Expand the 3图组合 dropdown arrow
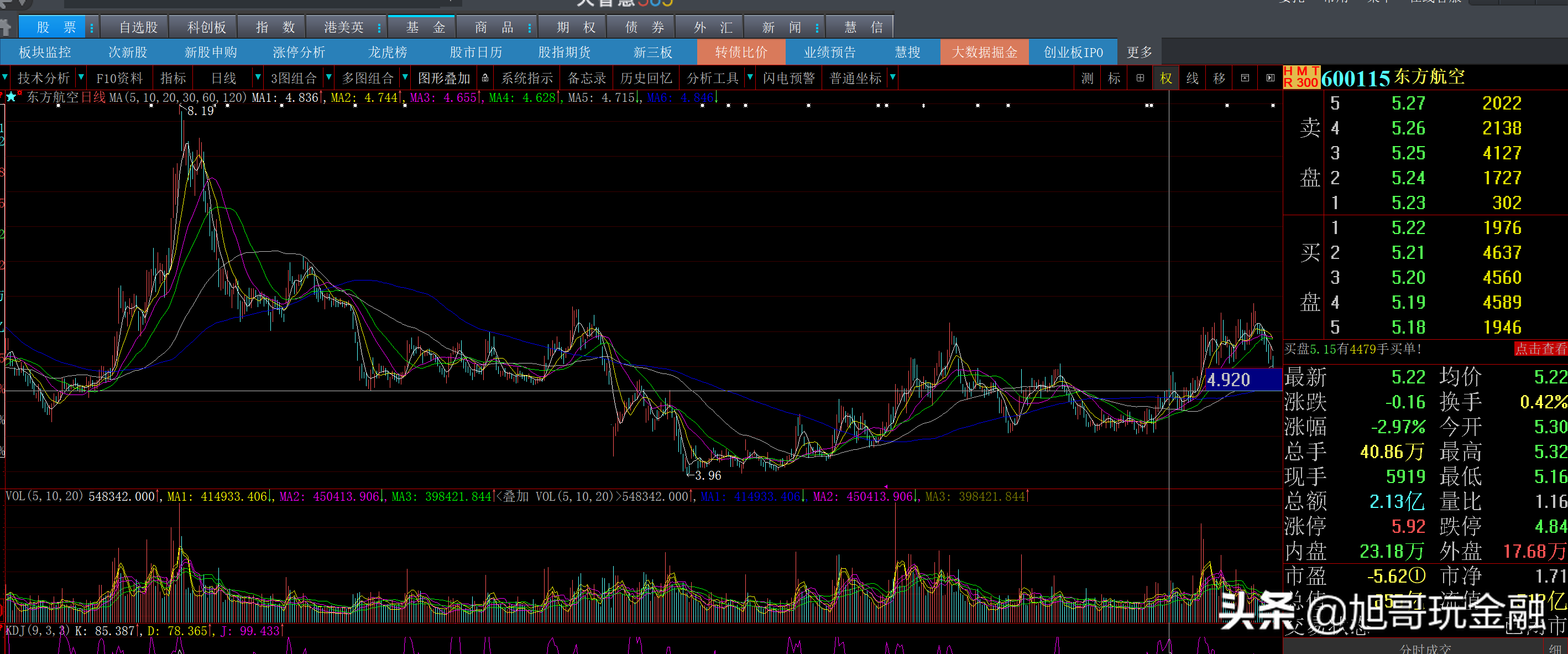1568x654 pixels. [329, 77]
